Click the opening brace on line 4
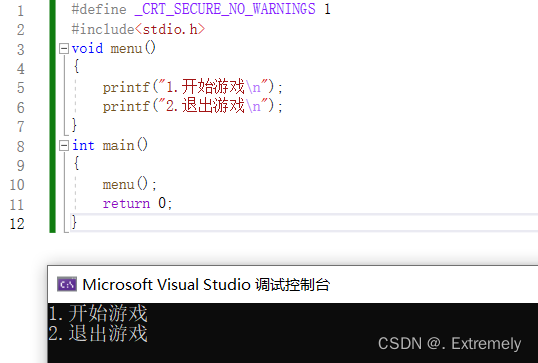 (76, 66)
